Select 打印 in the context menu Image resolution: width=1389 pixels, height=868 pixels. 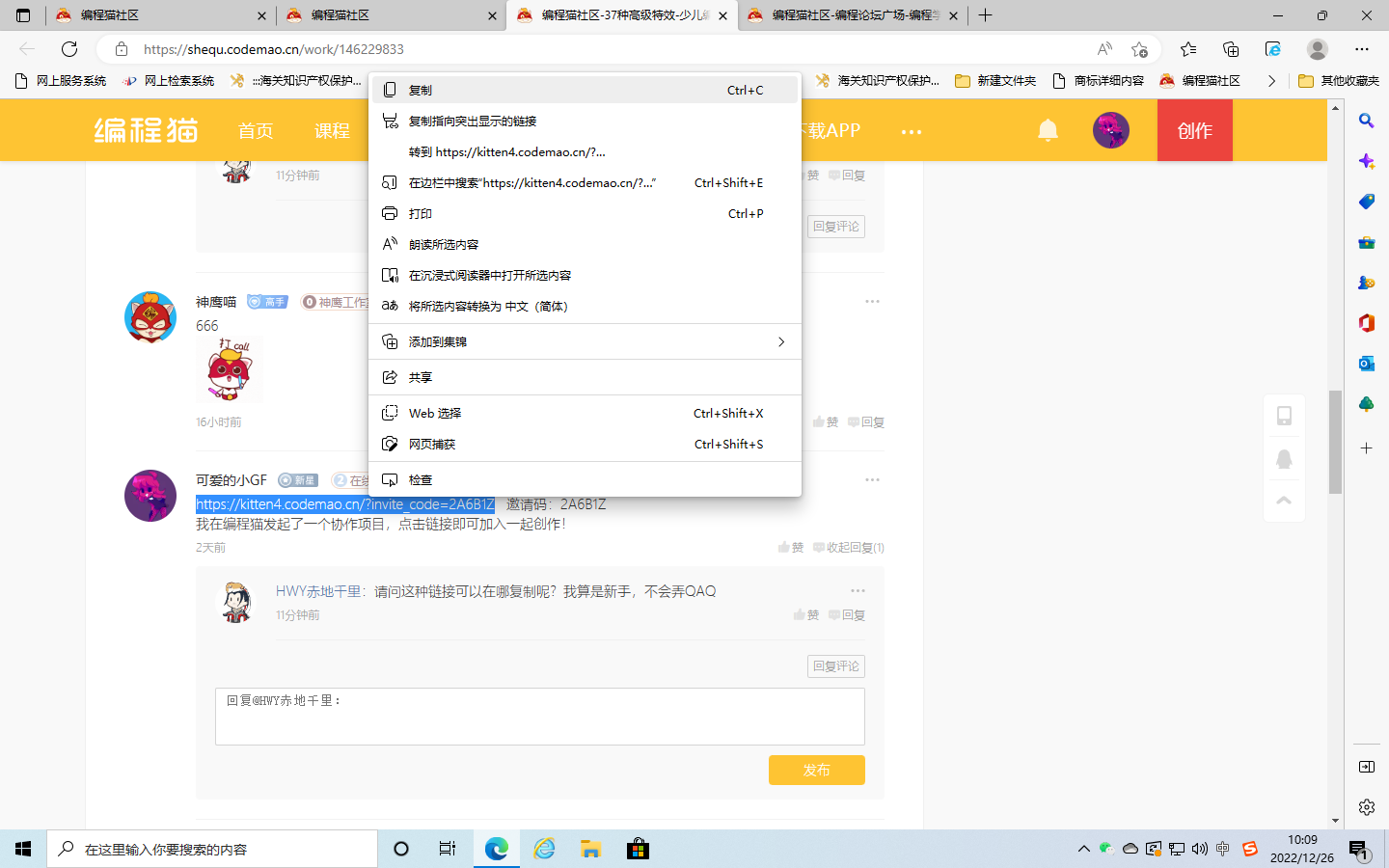[x=585, y=213]
